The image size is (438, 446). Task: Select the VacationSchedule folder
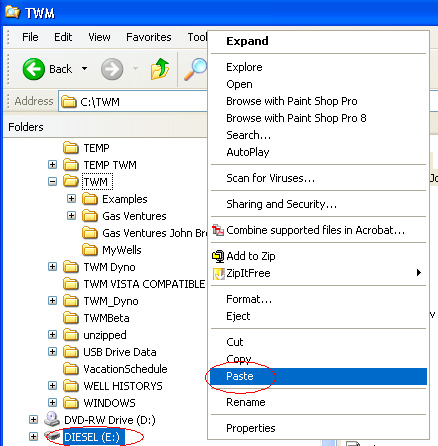coord(125,369)
